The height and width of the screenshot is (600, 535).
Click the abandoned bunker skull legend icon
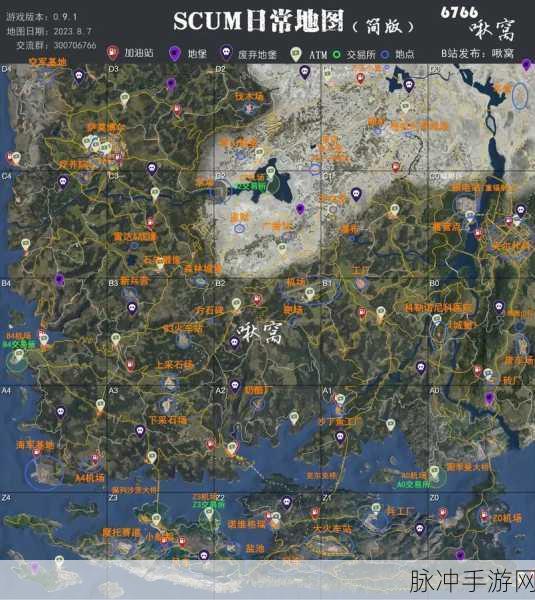point(226,53)
